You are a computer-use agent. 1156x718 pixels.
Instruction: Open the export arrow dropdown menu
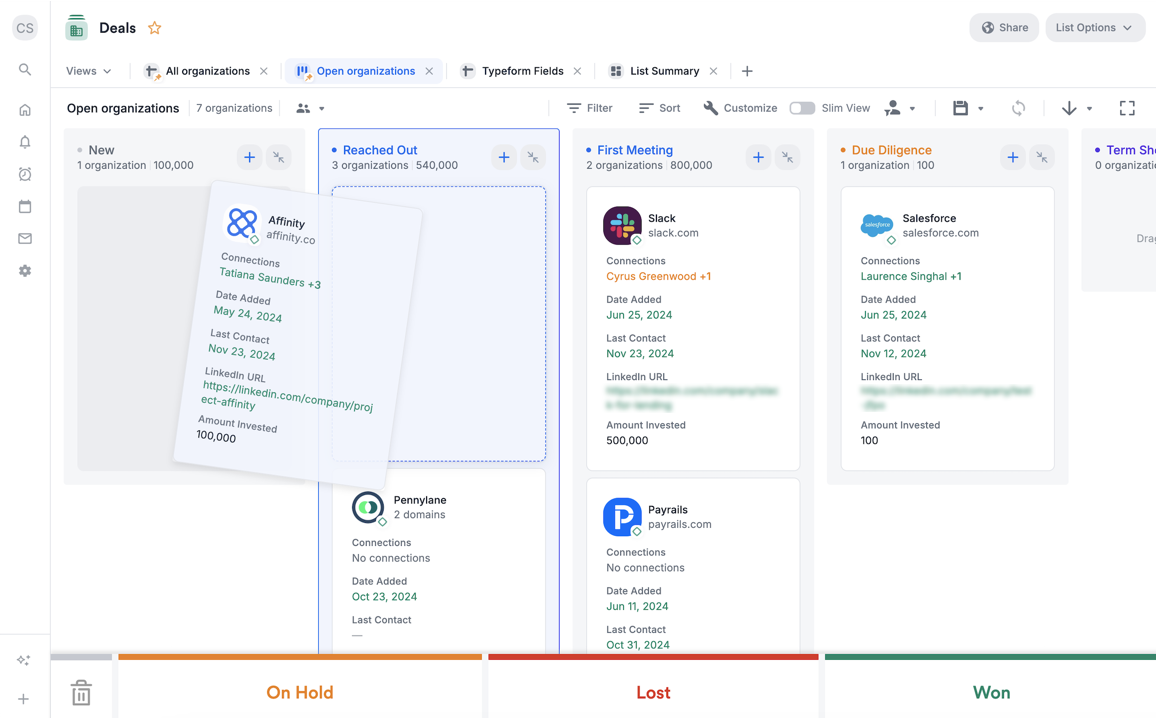1076,107
